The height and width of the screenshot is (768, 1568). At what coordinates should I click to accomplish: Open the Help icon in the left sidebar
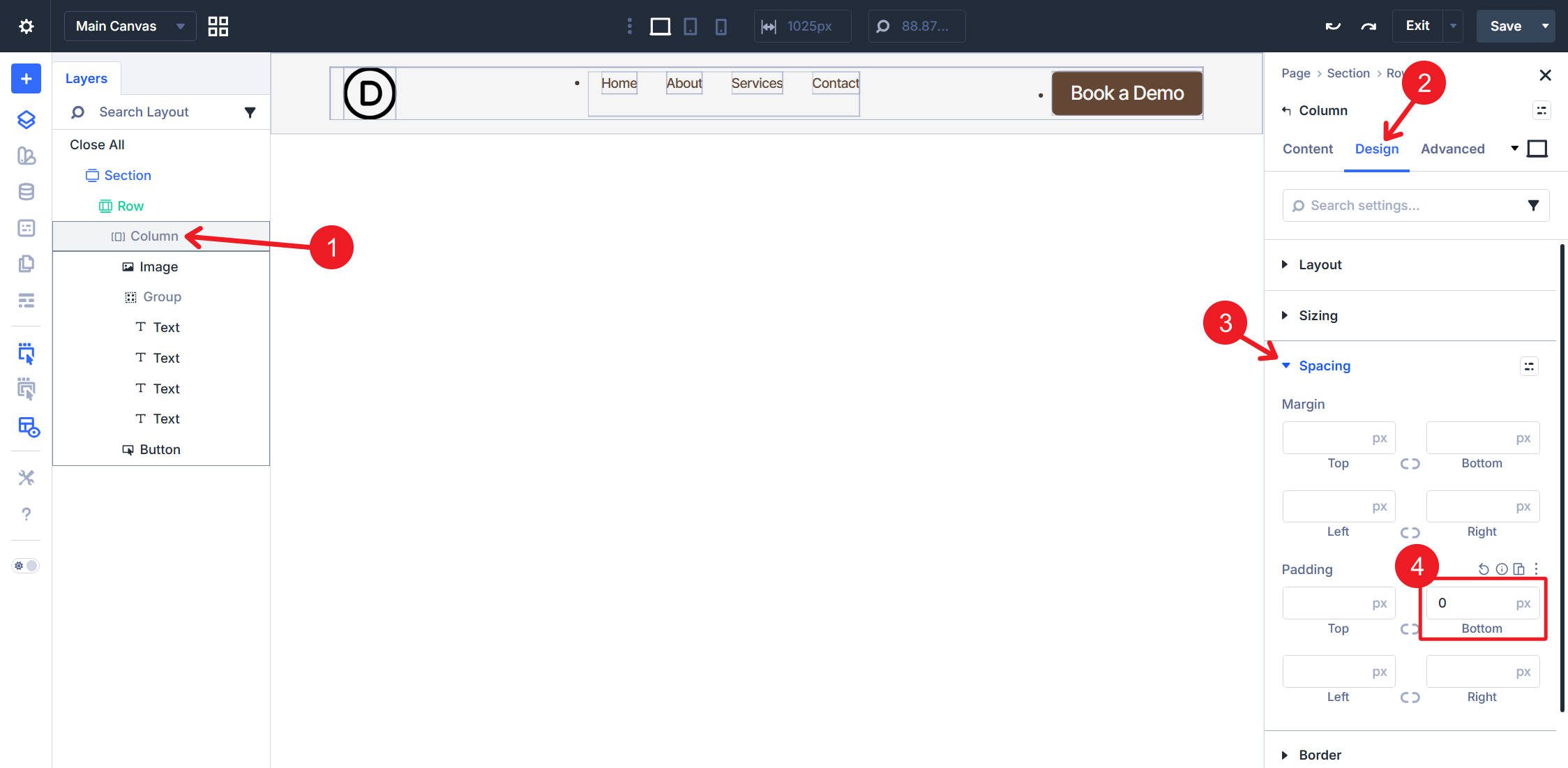tap(26, 514)
